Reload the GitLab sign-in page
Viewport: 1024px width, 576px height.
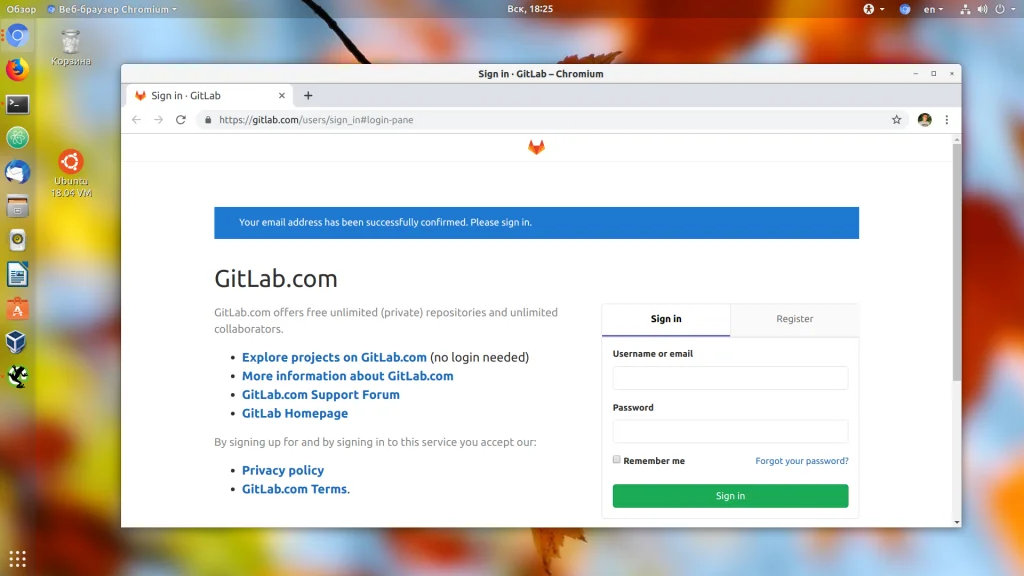181,120
